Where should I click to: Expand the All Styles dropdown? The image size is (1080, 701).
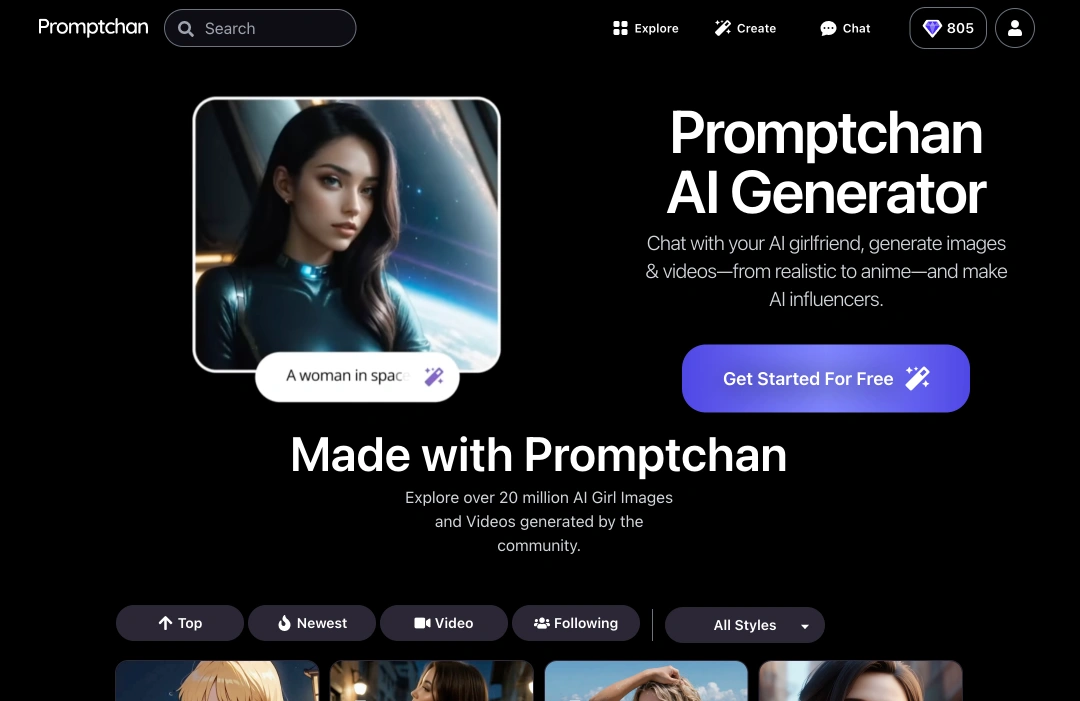[745, 625]
